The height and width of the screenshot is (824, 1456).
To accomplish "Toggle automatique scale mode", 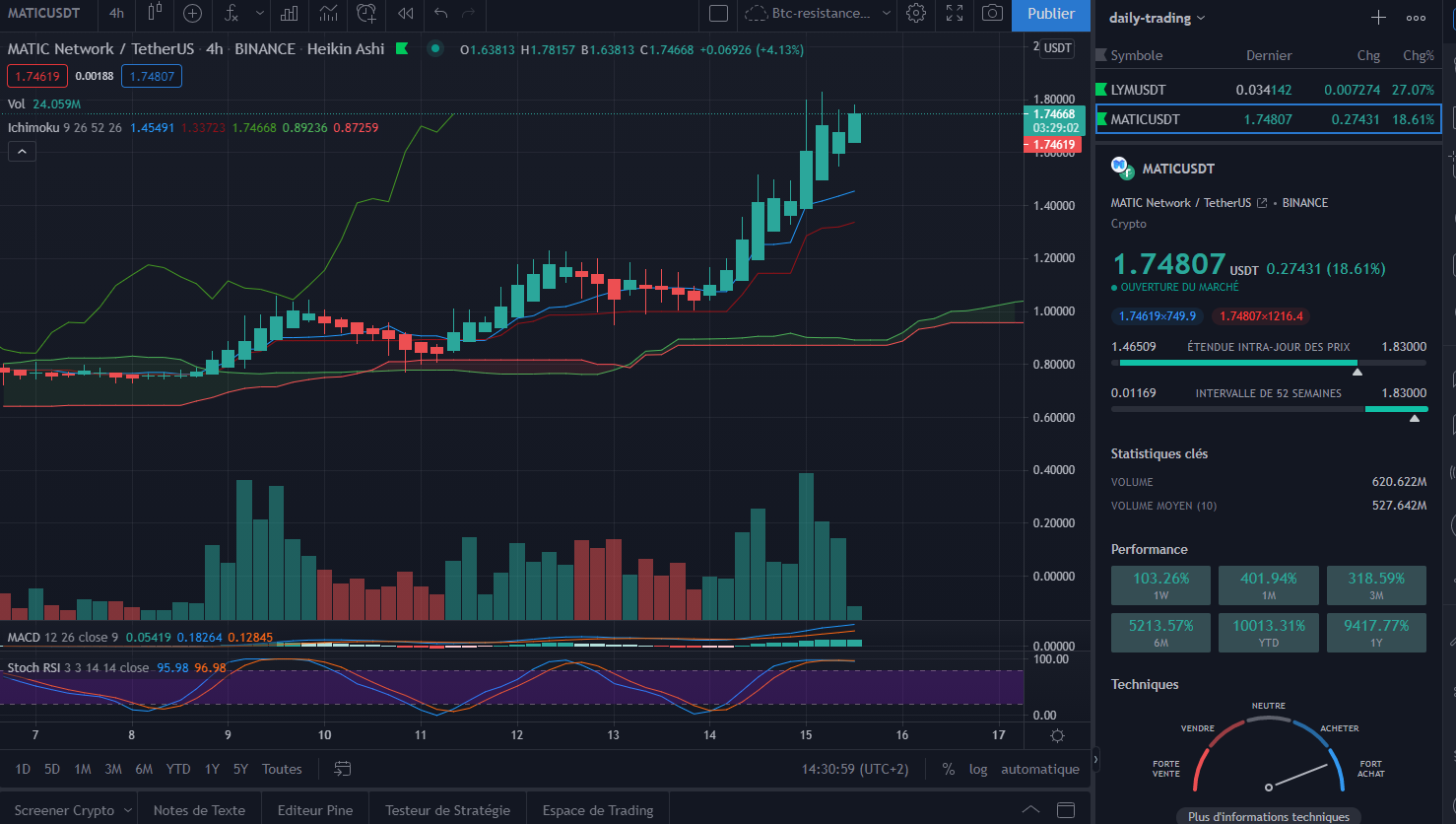I will coord(1040,769).
